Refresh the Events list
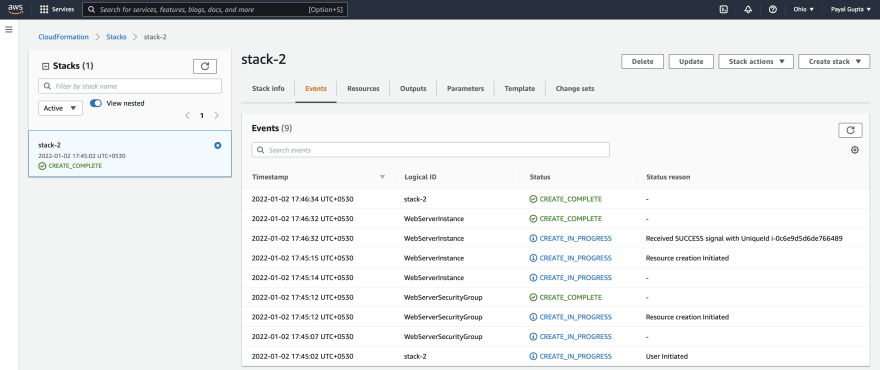 850,130
